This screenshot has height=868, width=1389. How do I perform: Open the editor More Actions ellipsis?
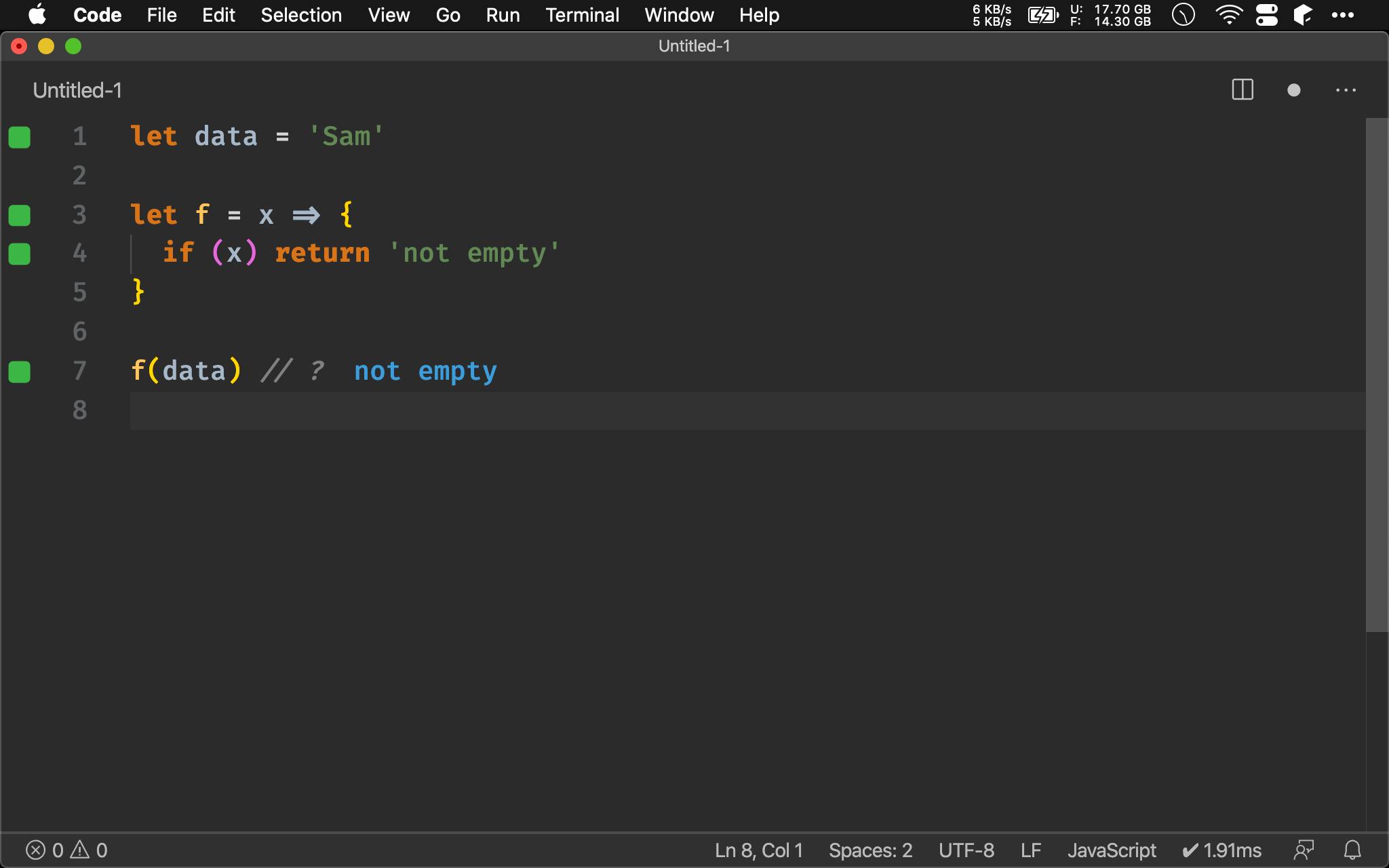1346,90
